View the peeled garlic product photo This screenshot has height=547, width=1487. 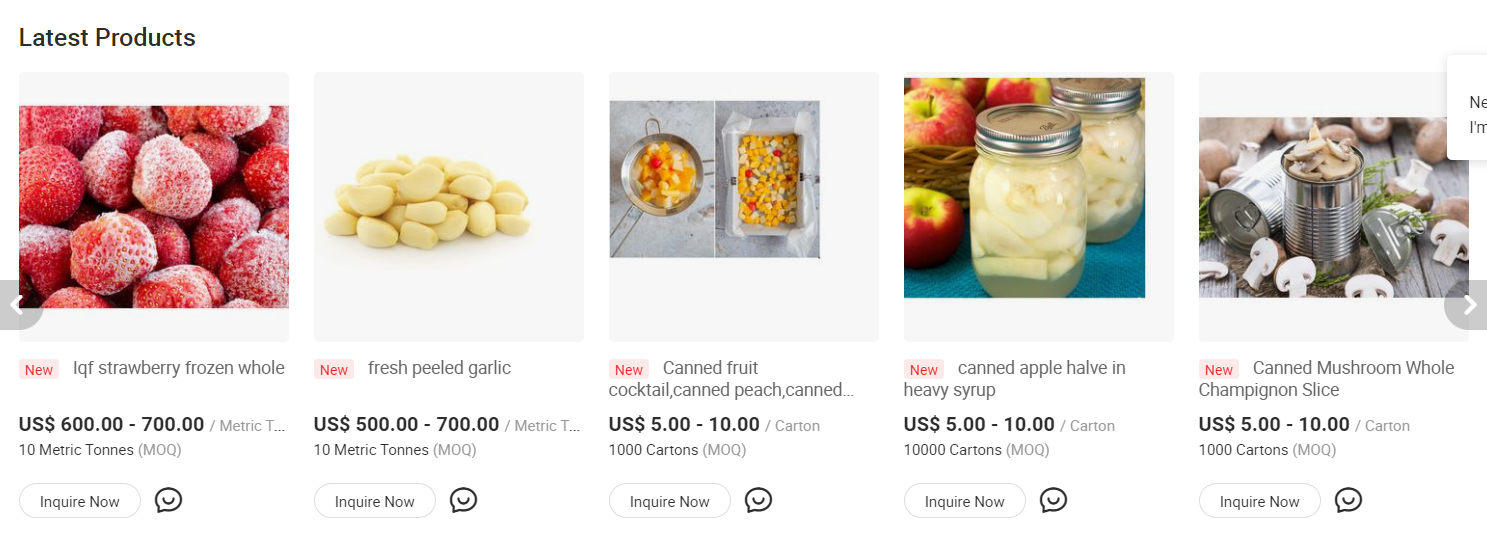click(449, 207)
